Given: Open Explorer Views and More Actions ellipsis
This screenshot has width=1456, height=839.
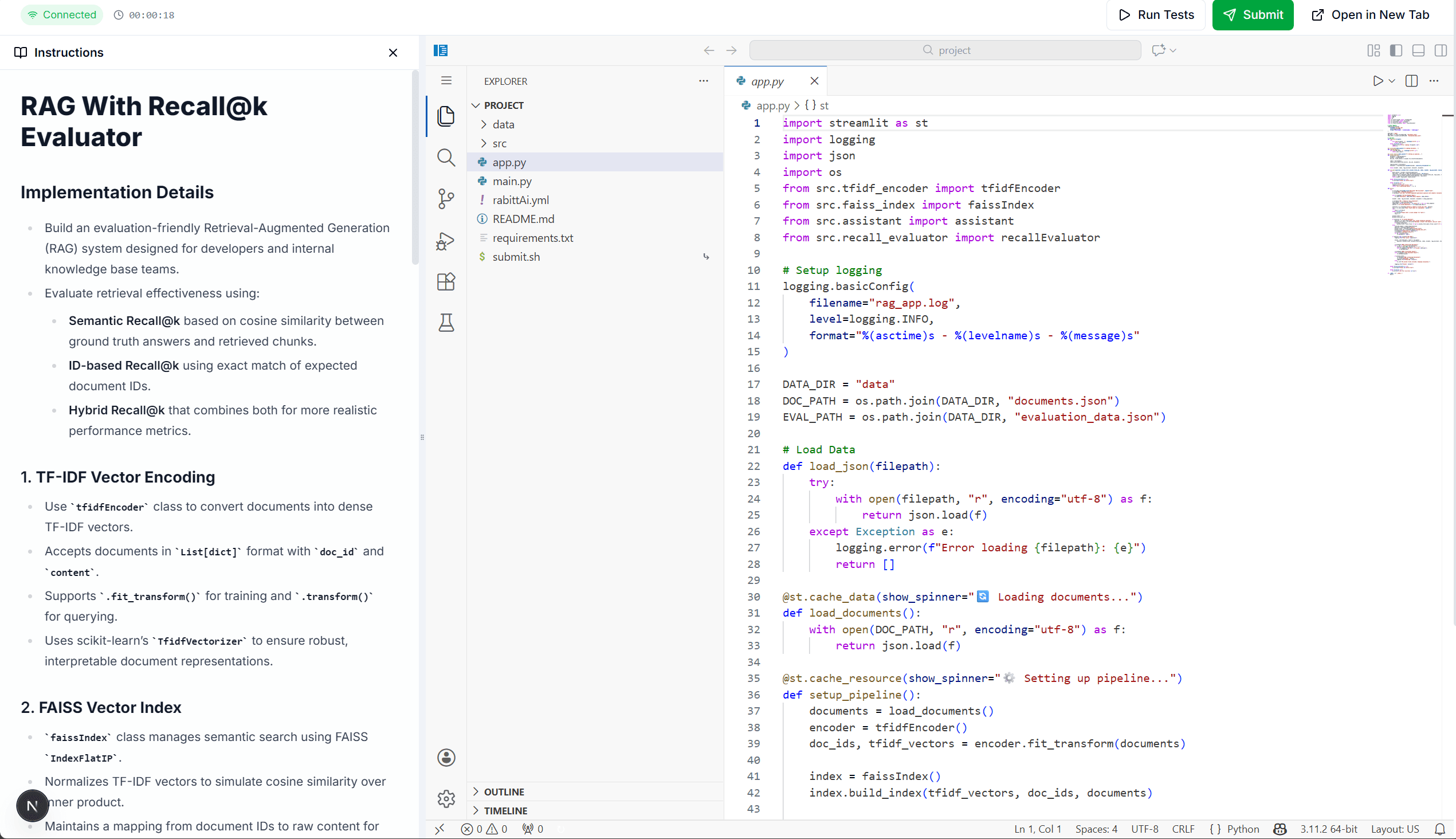Looking at the screenshot, I should click(704, 81).
